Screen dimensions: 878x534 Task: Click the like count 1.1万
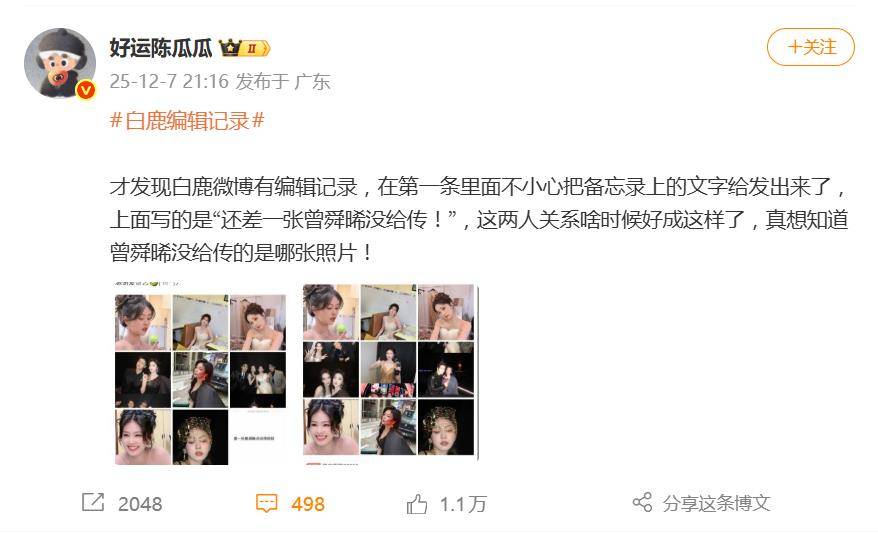coord(463,504)
